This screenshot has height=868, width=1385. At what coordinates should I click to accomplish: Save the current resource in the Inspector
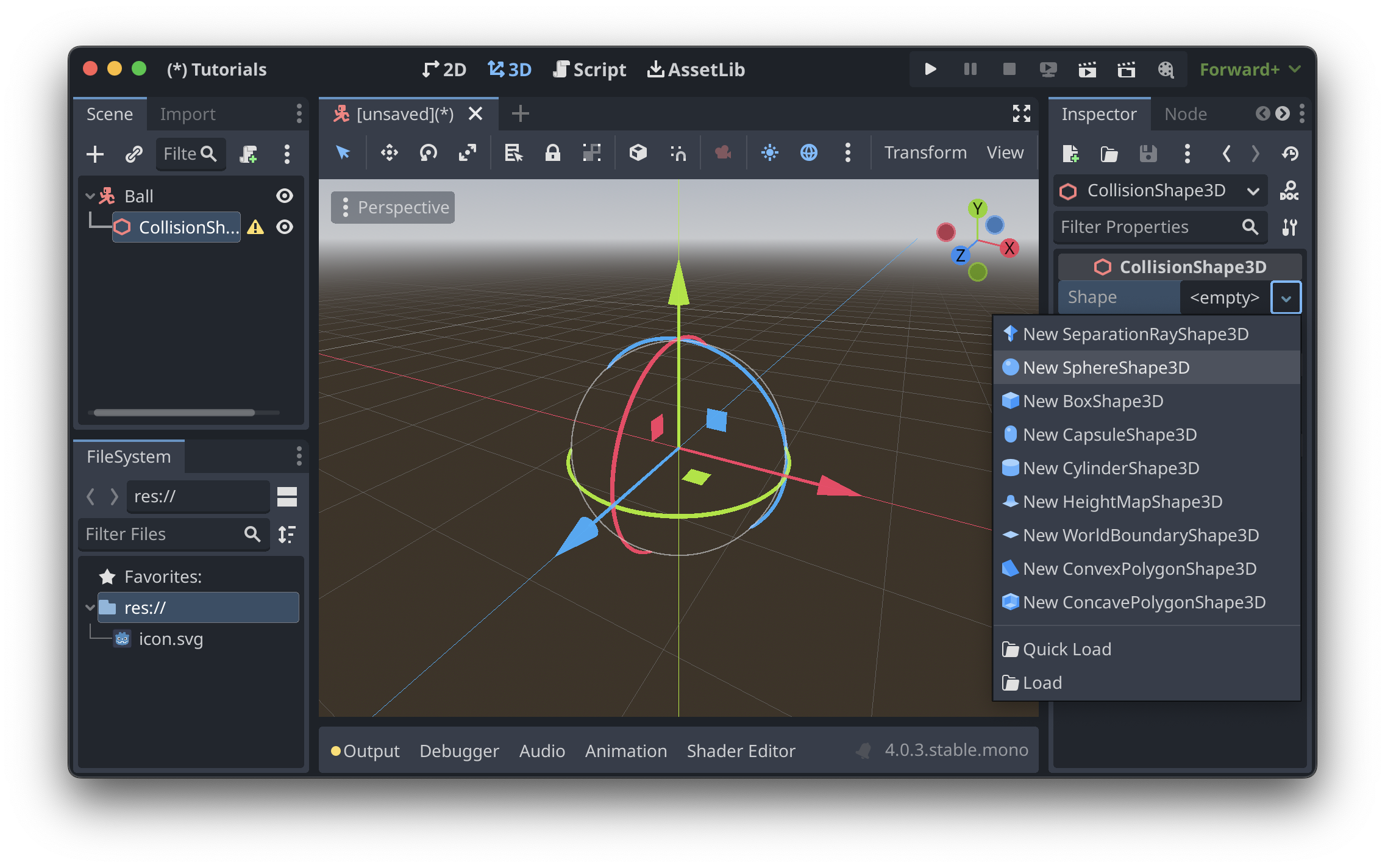click(x=1148, y=154)
